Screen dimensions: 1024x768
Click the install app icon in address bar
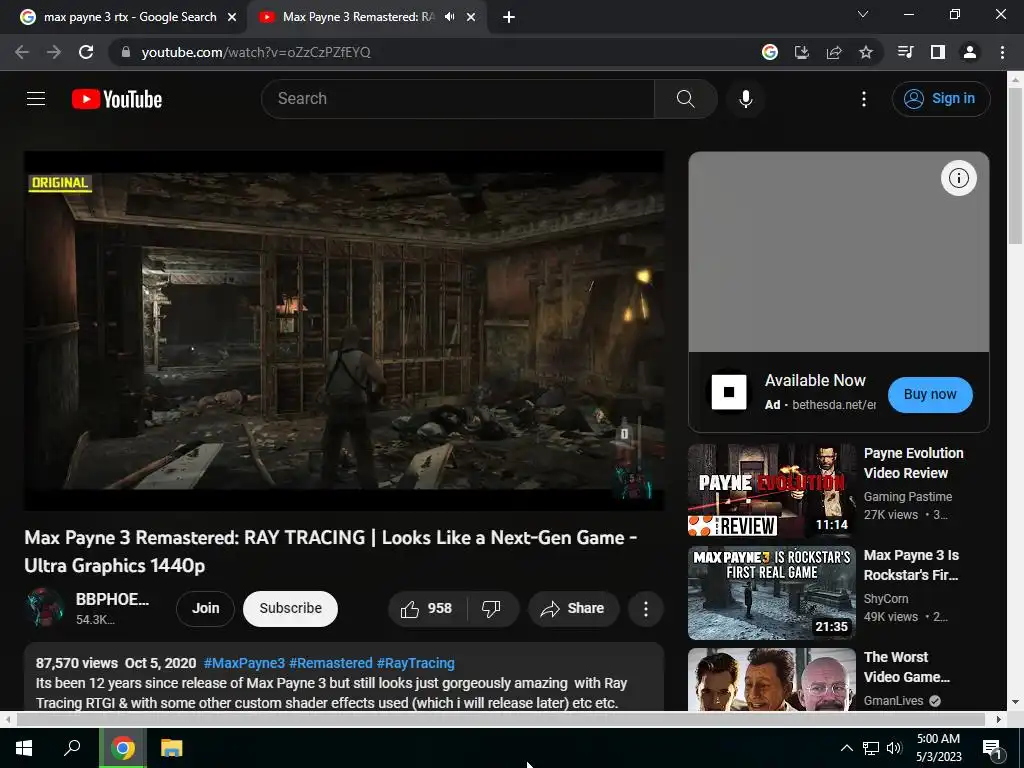802,52
